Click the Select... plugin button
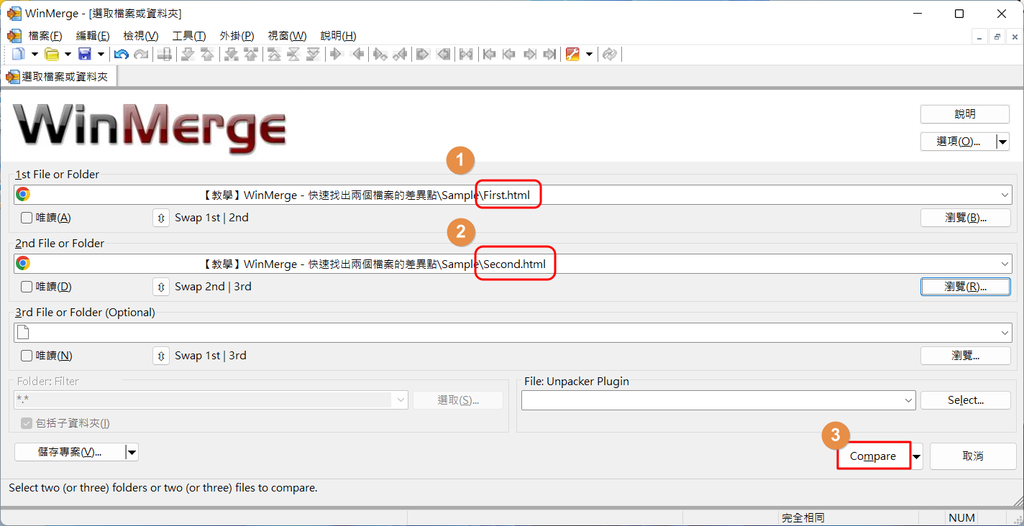 (965, 400)
